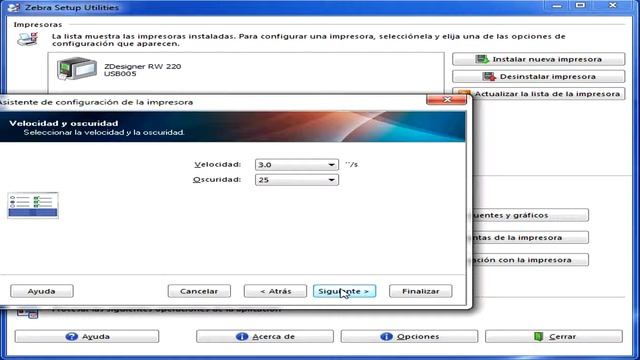The height and width of the screenshot is (360, 640).
Task: Click the uninstall printer icon
Action: click(489, 76)
